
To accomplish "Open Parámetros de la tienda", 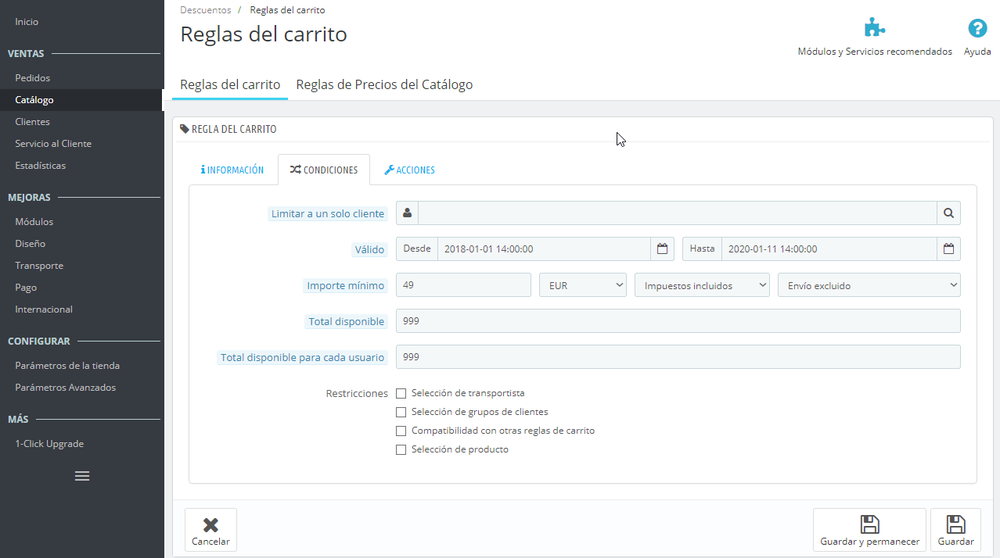I will click(68, 365).
